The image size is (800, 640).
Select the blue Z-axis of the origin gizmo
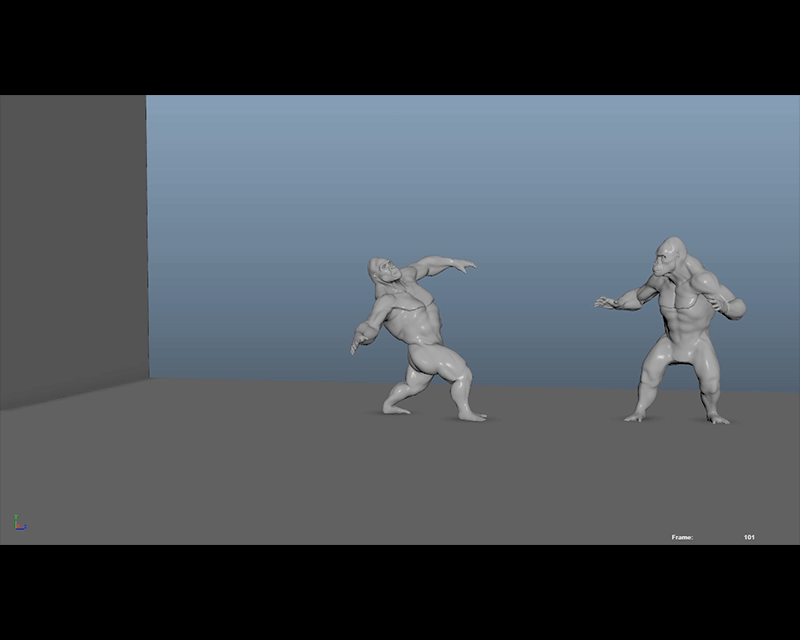point(22,529)
